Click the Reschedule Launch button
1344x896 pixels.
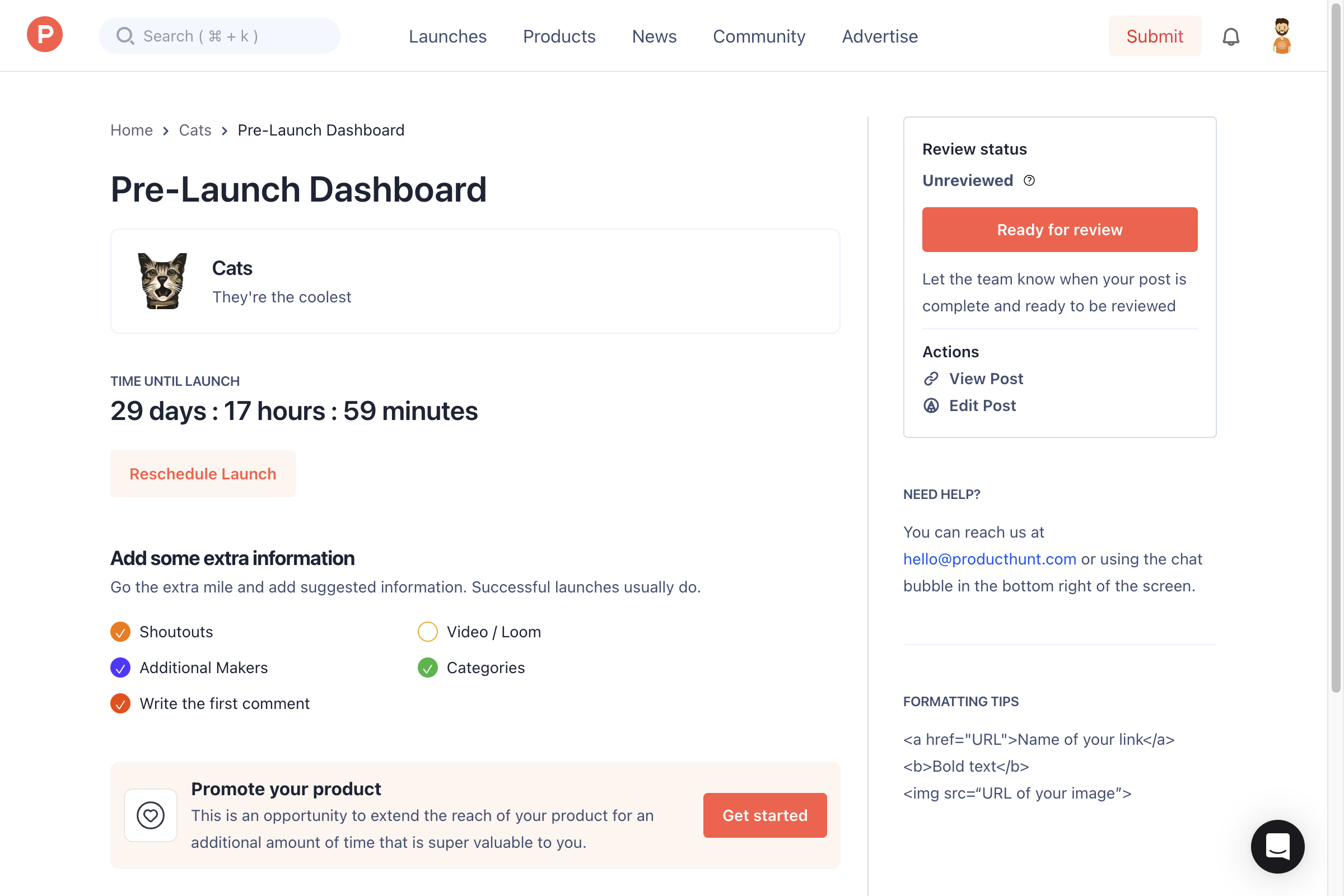point(202,473)
